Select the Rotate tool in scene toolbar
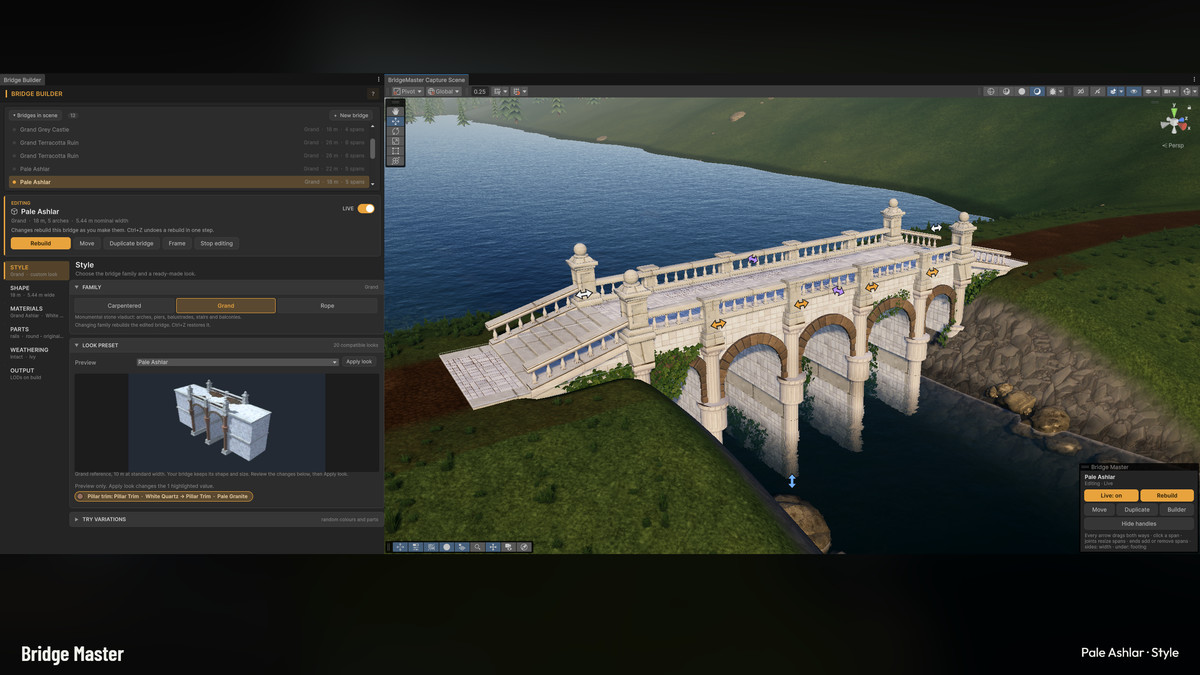1200x675 pixels. 395,131
